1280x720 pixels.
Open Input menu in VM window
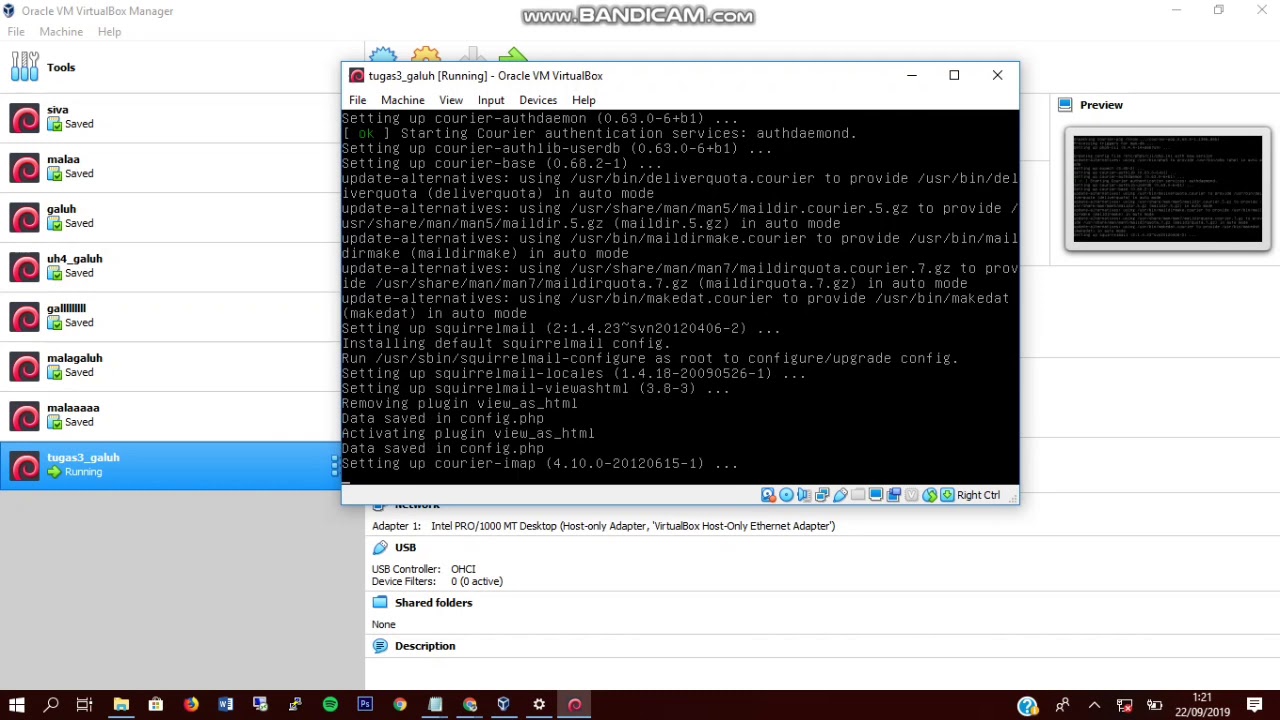(x=491, y=100)
